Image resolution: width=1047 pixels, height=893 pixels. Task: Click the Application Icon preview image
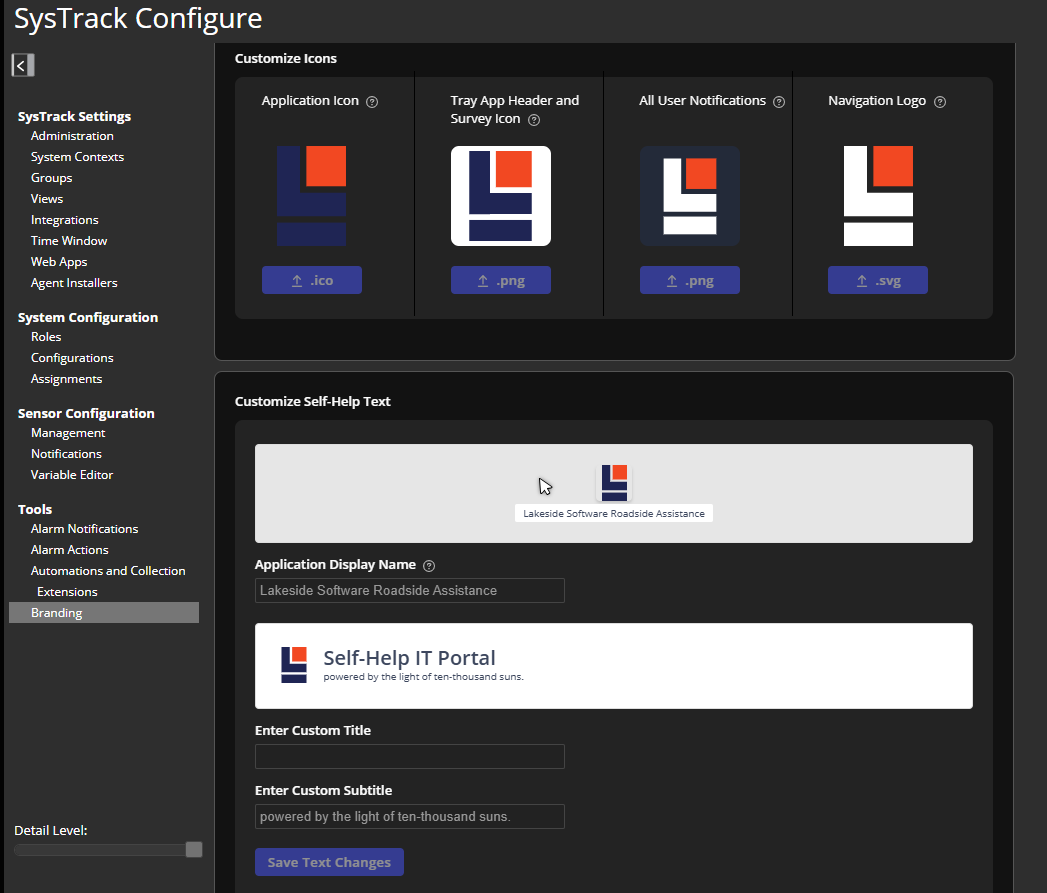[x=312, y=196]
